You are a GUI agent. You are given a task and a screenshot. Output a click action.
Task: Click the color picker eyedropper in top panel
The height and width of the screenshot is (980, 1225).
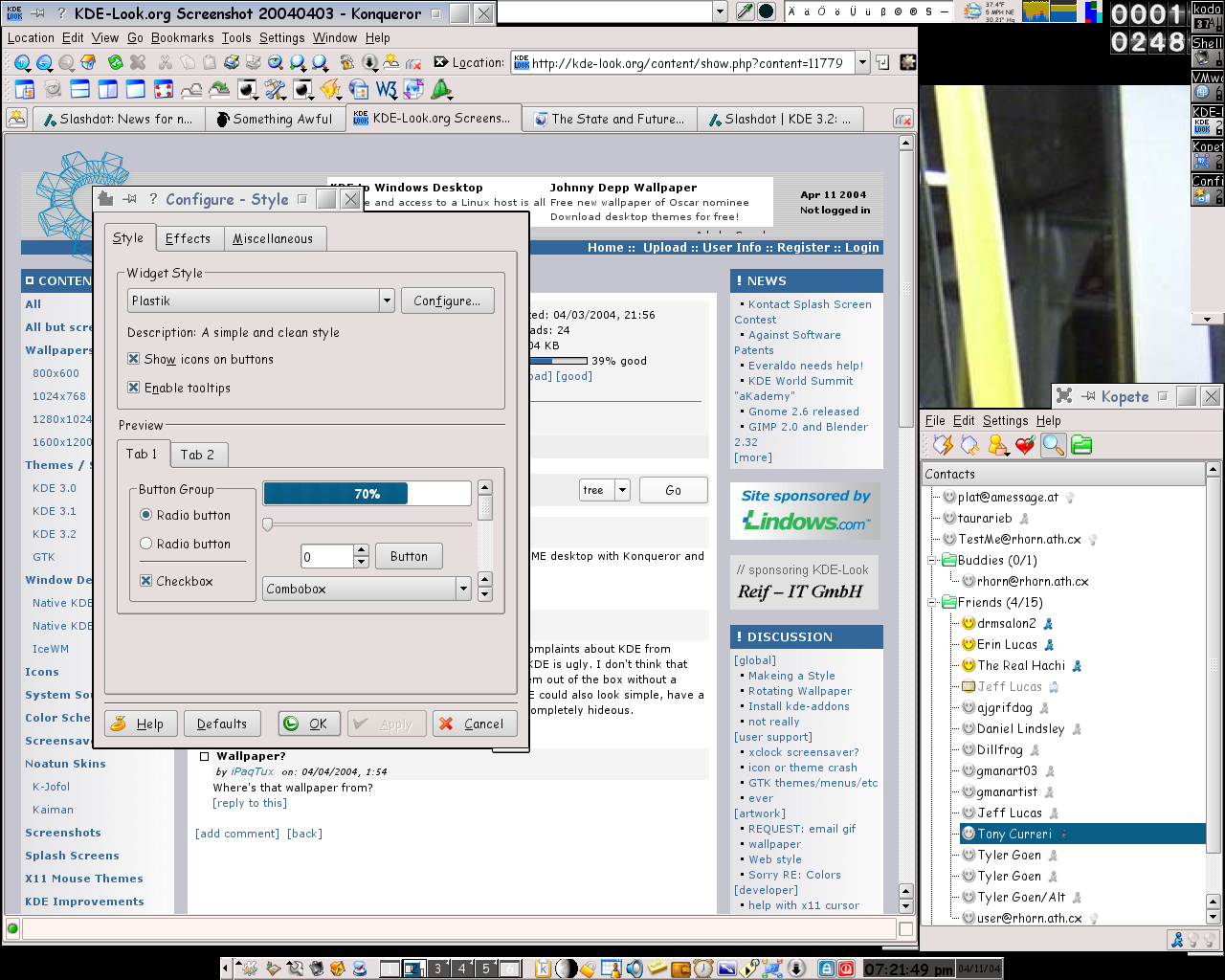click(744, 11)
